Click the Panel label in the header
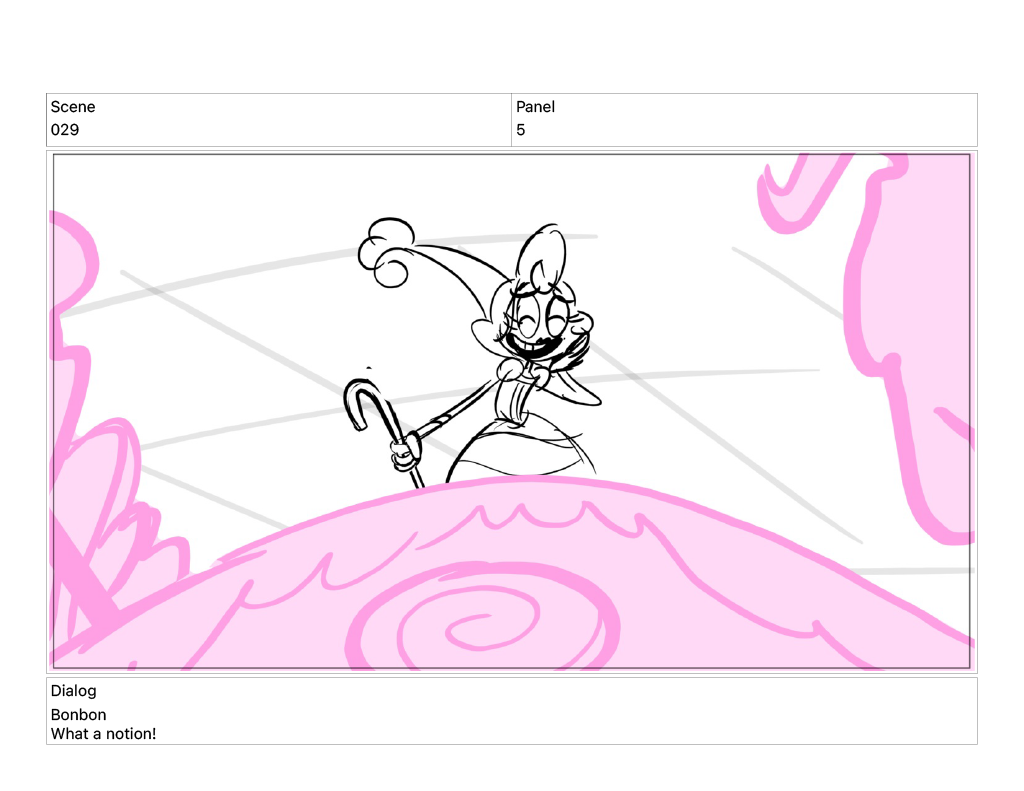The image size is (1024, 791). coord(535,107)
